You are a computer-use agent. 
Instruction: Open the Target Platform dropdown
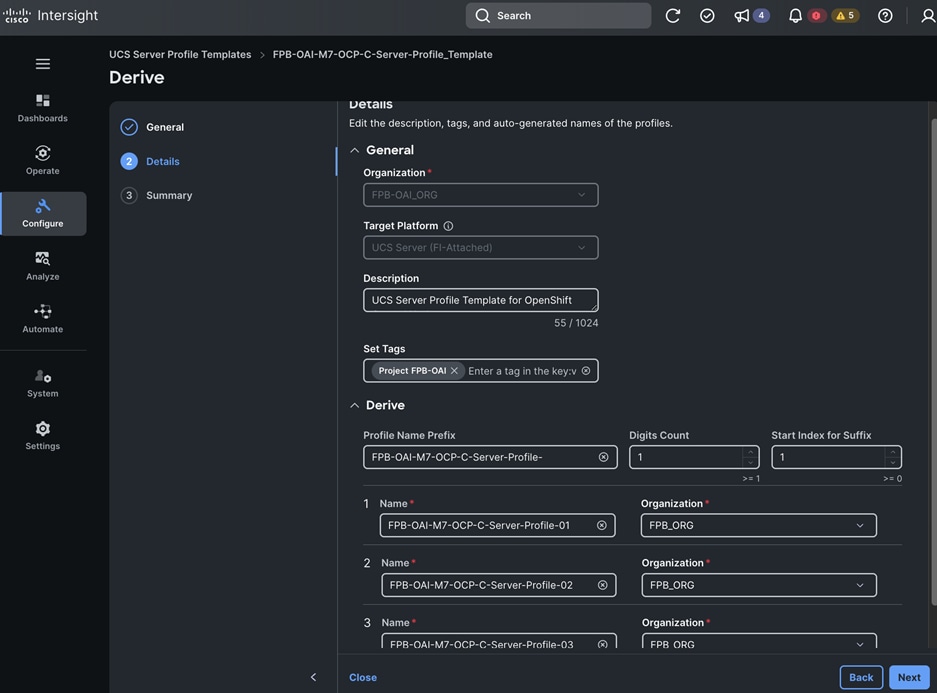(x=480, y=247)
